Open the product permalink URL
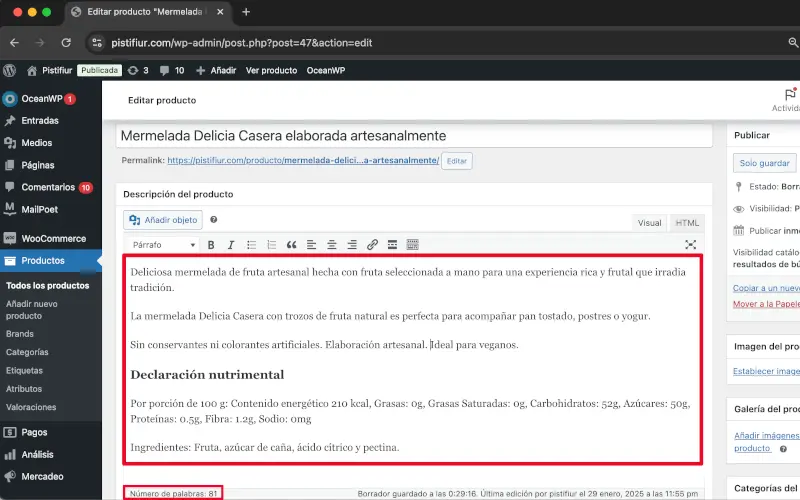The width and height of the screenshot is (800, 500). (303, 160)
